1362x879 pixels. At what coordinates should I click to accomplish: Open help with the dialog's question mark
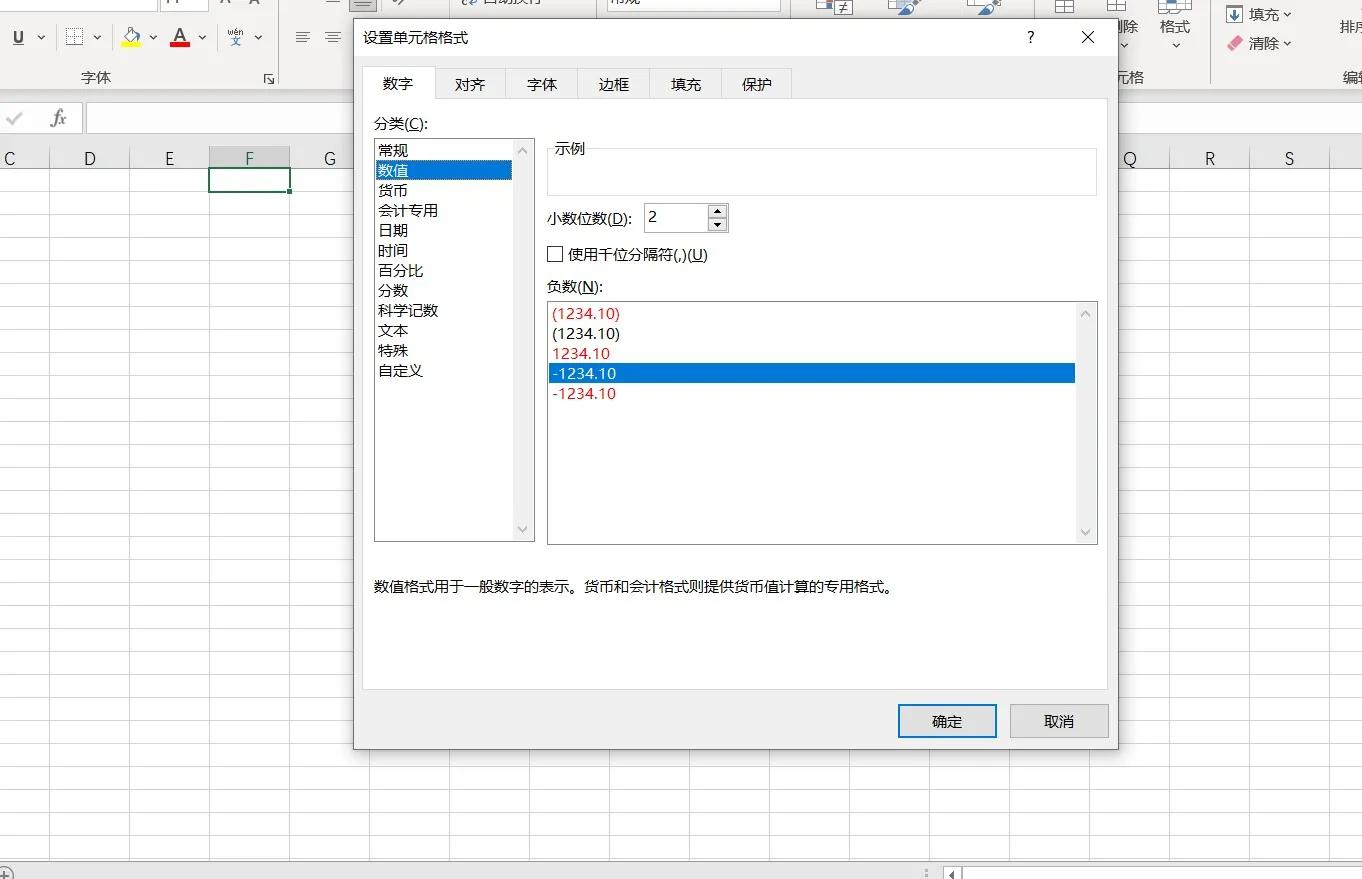(1031, 38)
